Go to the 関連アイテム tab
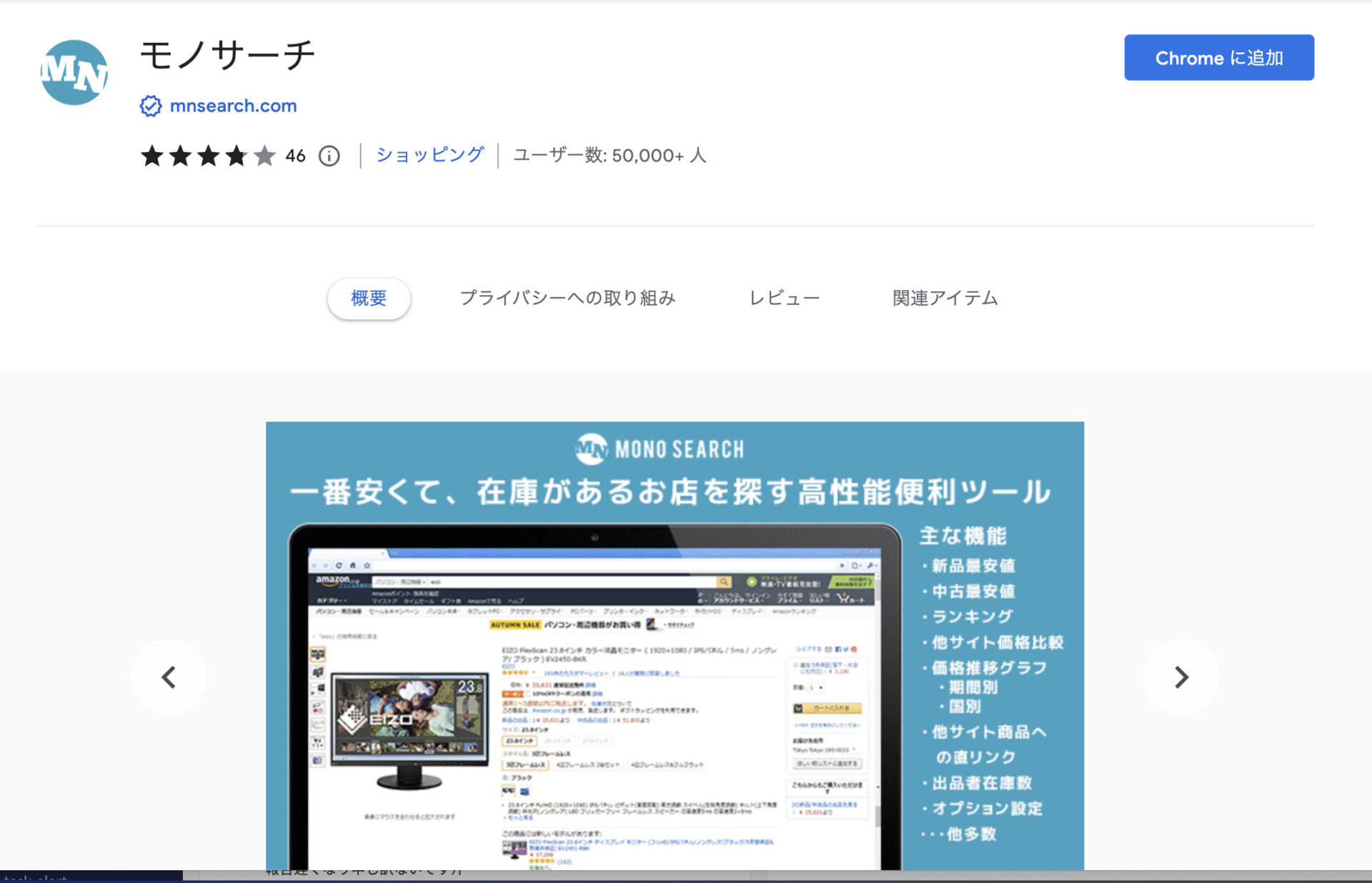This screenshot has width=1372, height=883. [945, 298]
